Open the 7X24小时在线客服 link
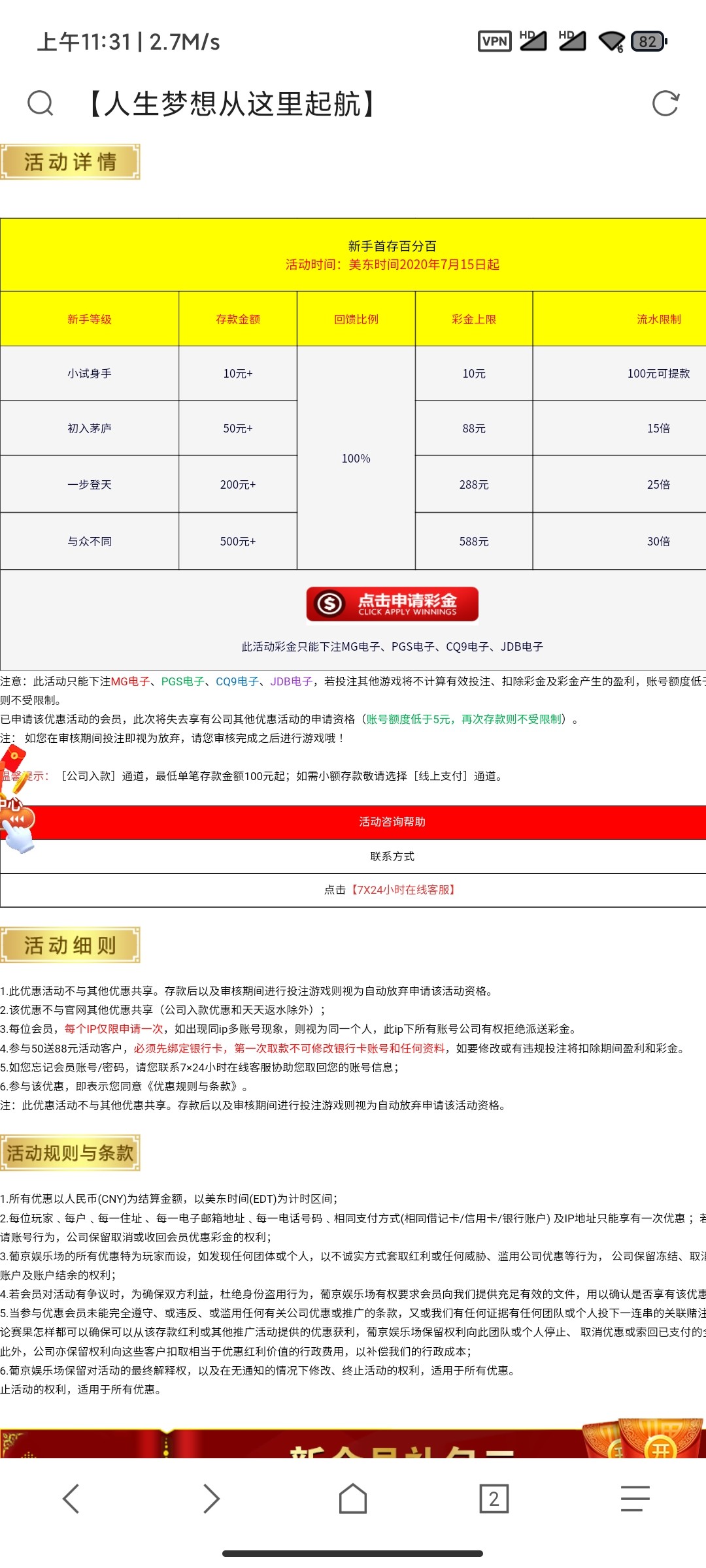Screen dimensions: 706x1568 tap(402, 890)
